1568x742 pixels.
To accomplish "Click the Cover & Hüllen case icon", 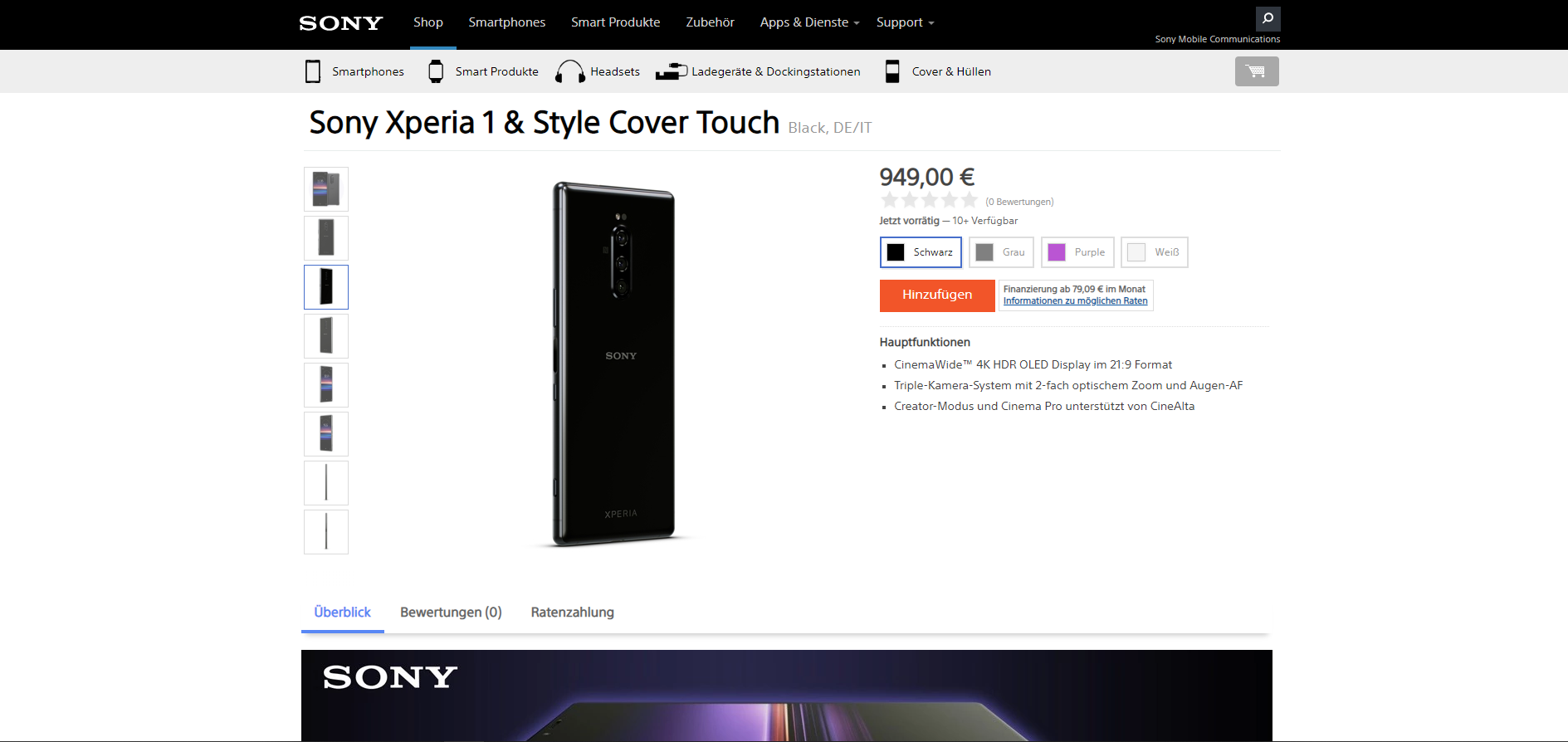I will click(x=892, y=71).
